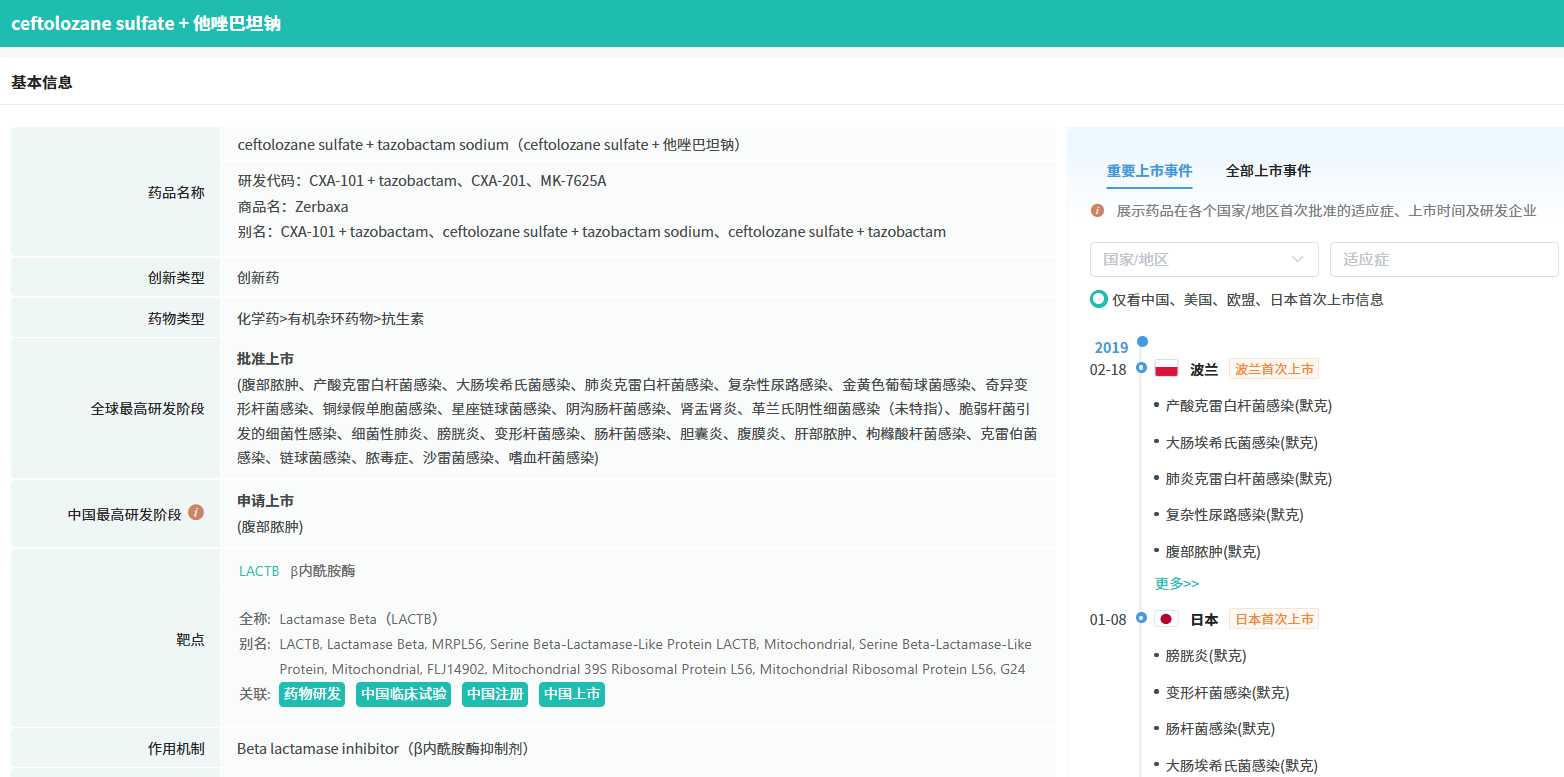Toggle 仅看中国、美国、欧盟、日本首次上市信息 option
1564x777 pixels.
tap(1099, 299)
